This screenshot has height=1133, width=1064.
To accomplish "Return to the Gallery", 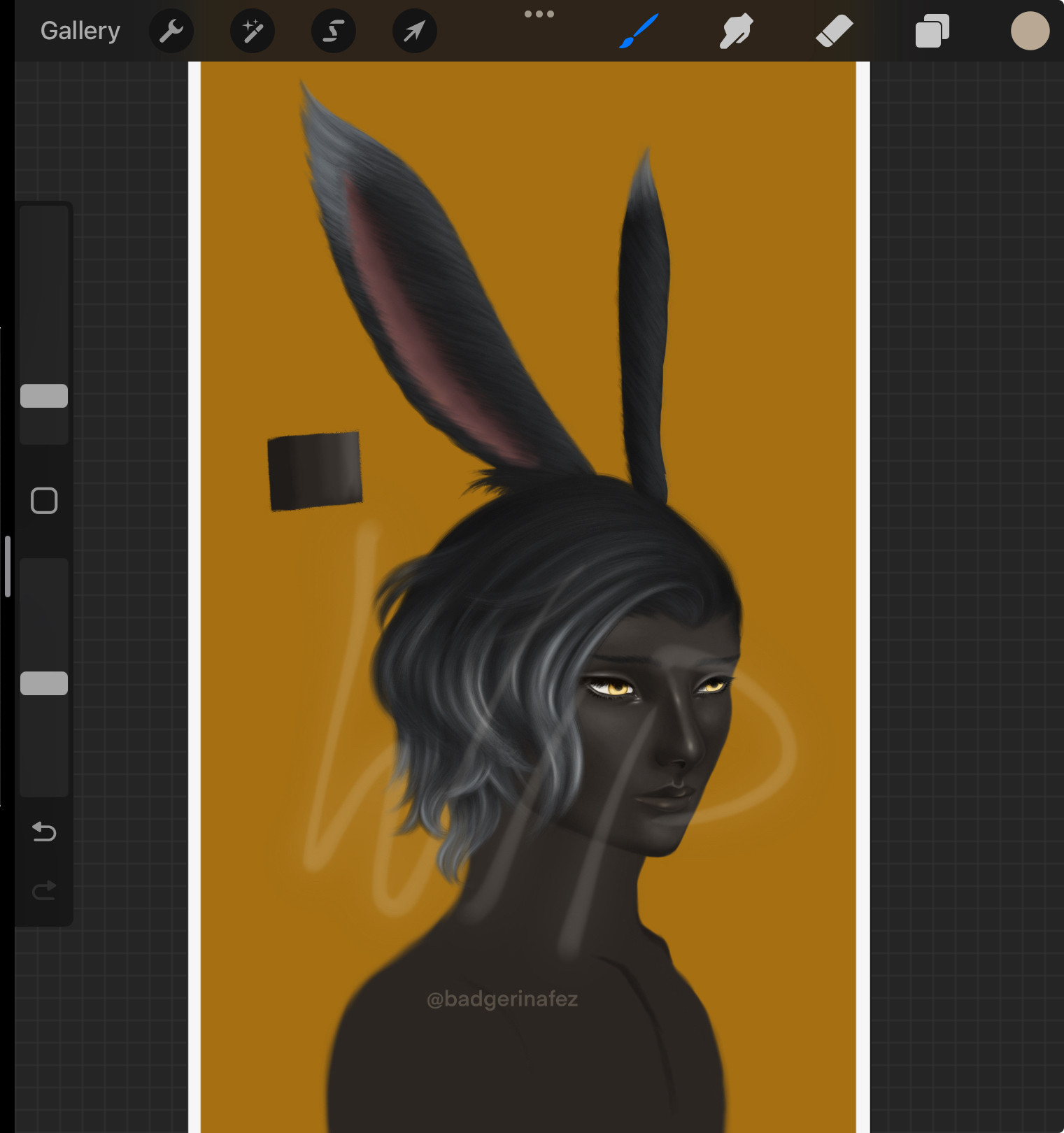I will point(80,31).
